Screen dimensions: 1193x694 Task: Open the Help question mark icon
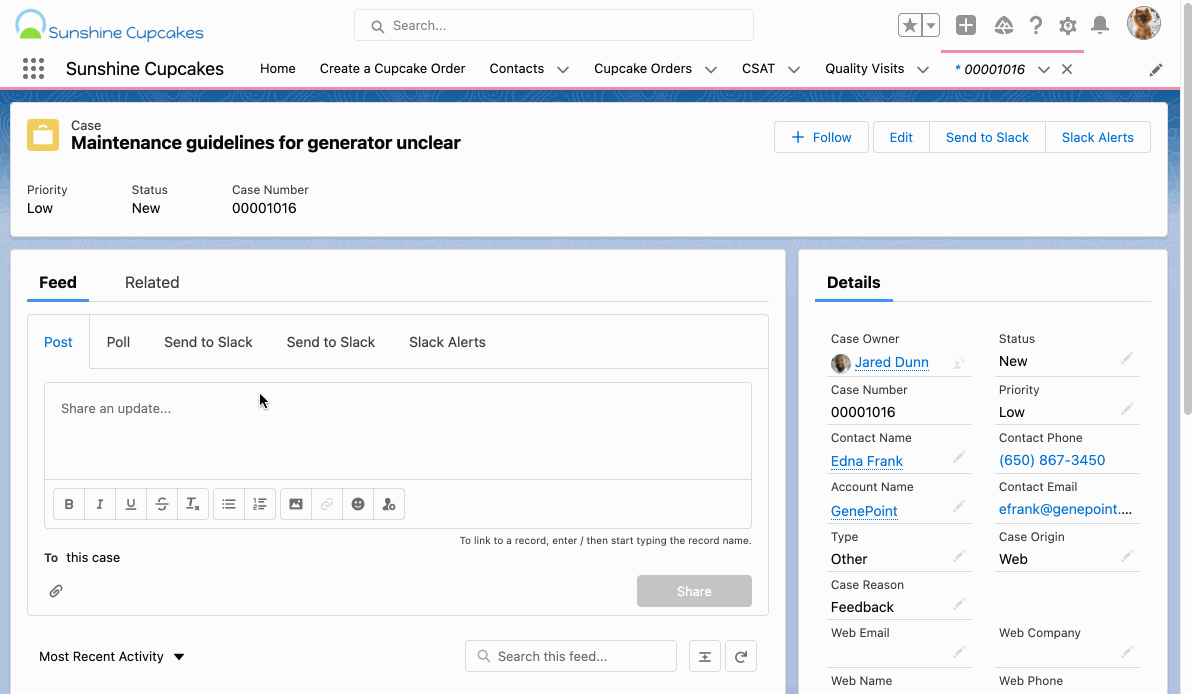[x=1036, y=26]
